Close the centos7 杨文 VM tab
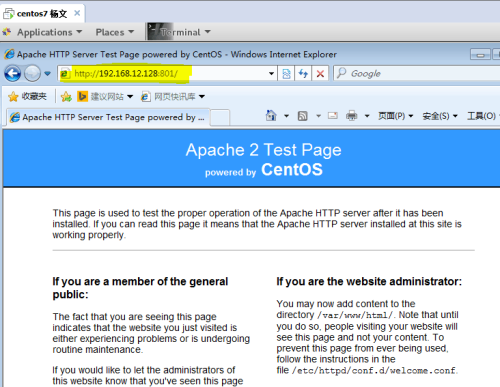Viewport: 500px width, 387px height. 77,13
